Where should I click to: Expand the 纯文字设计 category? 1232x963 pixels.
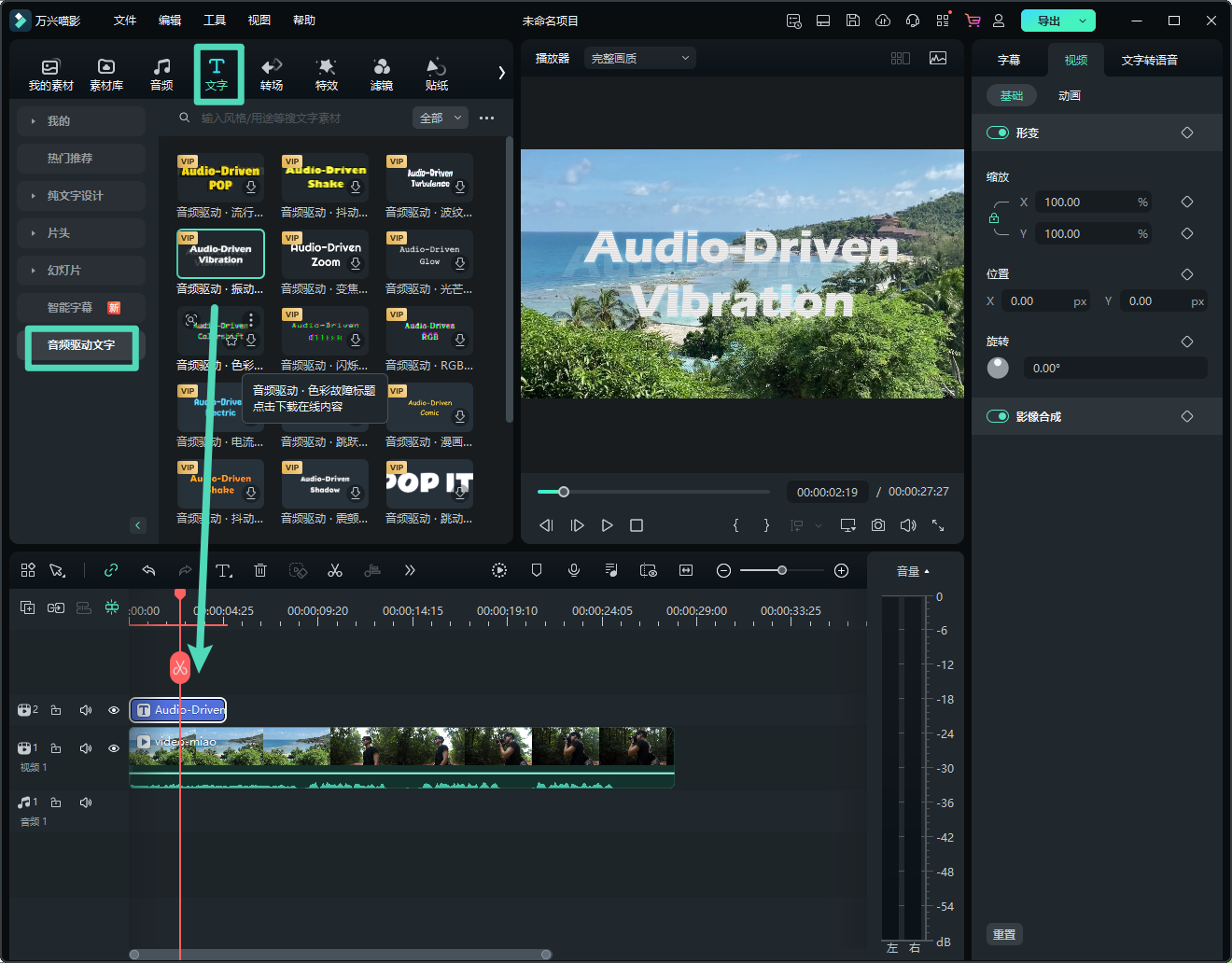75,196
